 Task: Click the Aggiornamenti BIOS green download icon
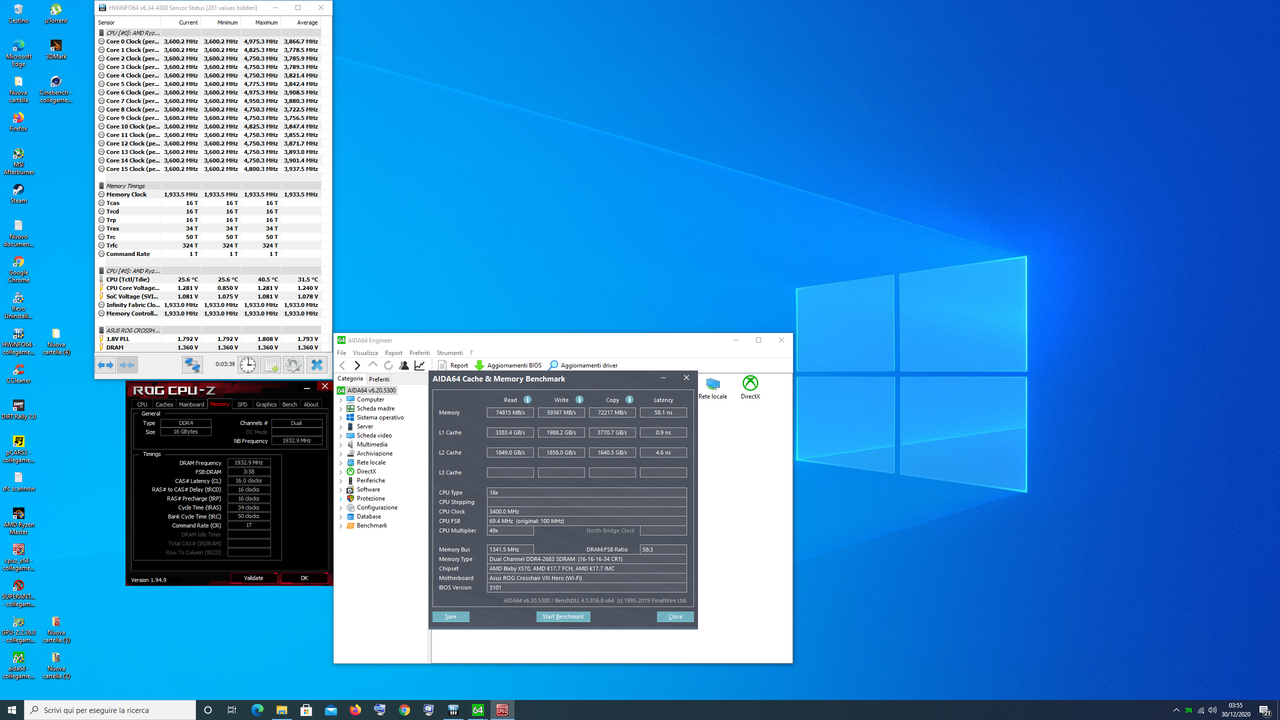tap(480, 365)
